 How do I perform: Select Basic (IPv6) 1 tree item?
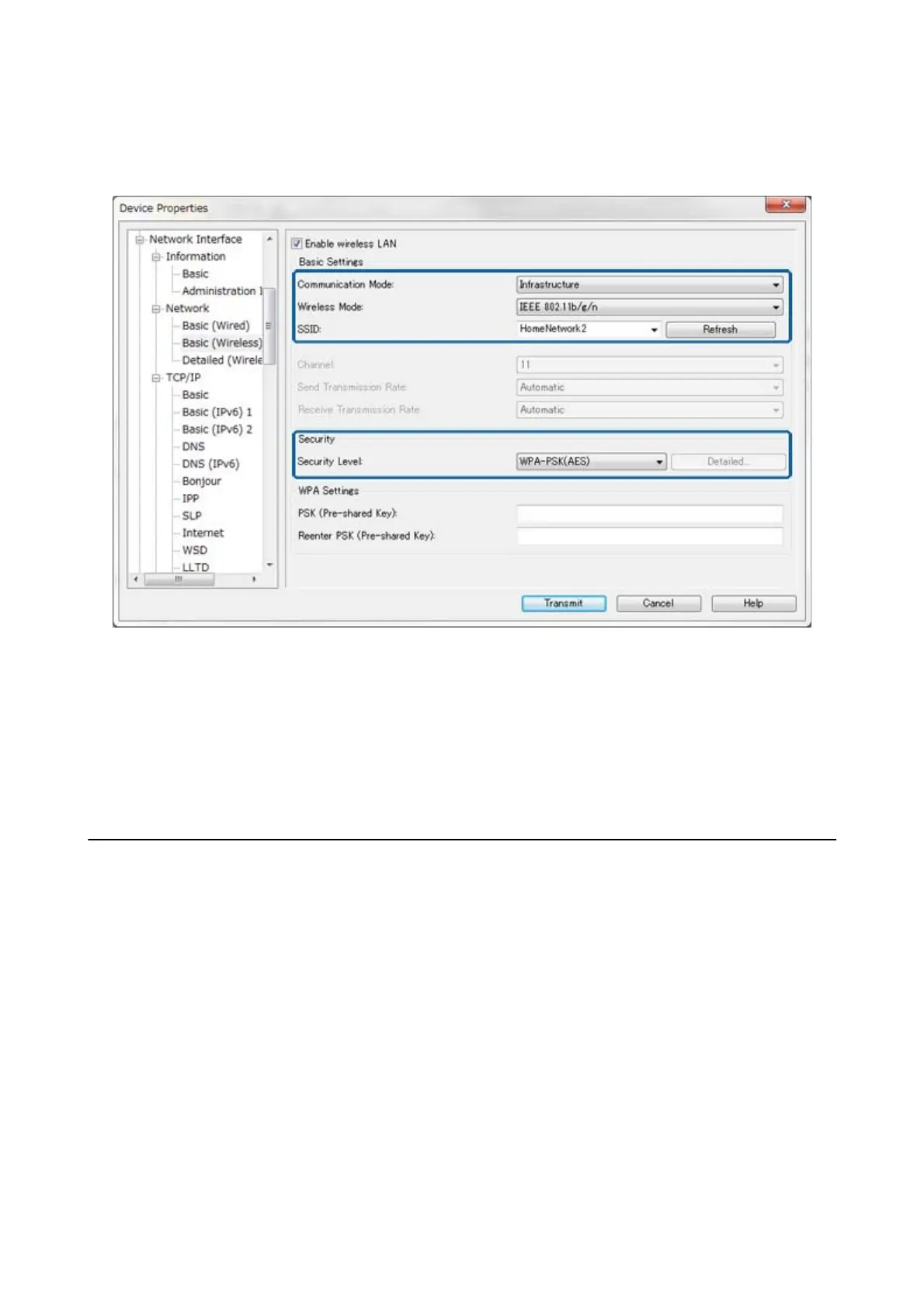pos(217,412)
